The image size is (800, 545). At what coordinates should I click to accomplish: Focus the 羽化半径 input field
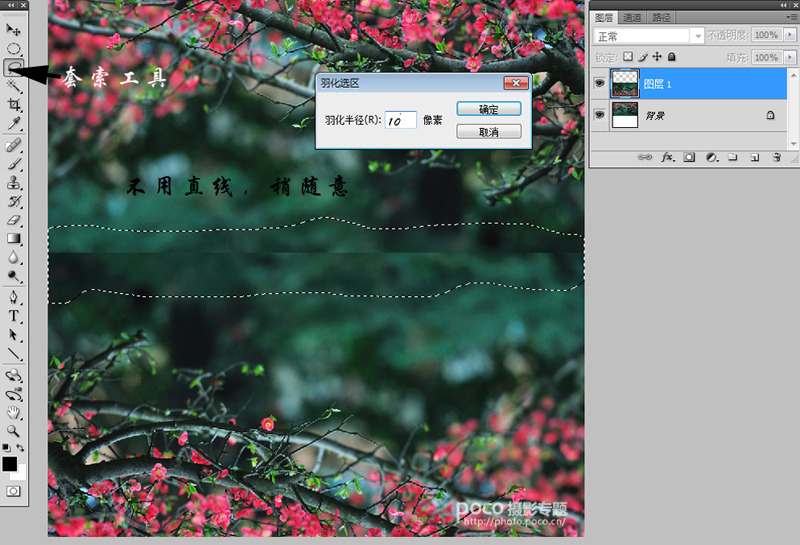(x=401, y=120)
